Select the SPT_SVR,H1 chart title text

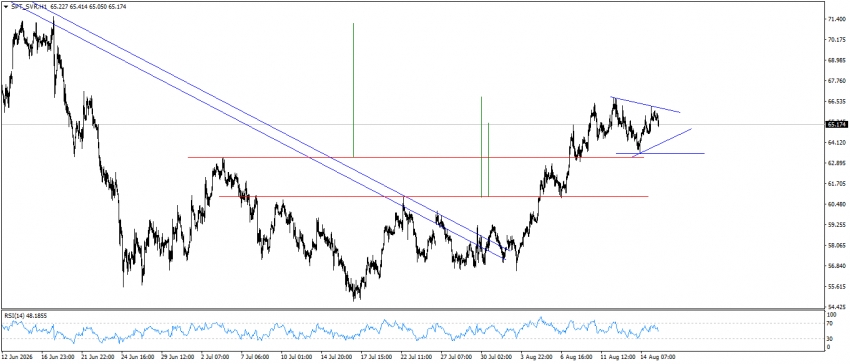29,7
